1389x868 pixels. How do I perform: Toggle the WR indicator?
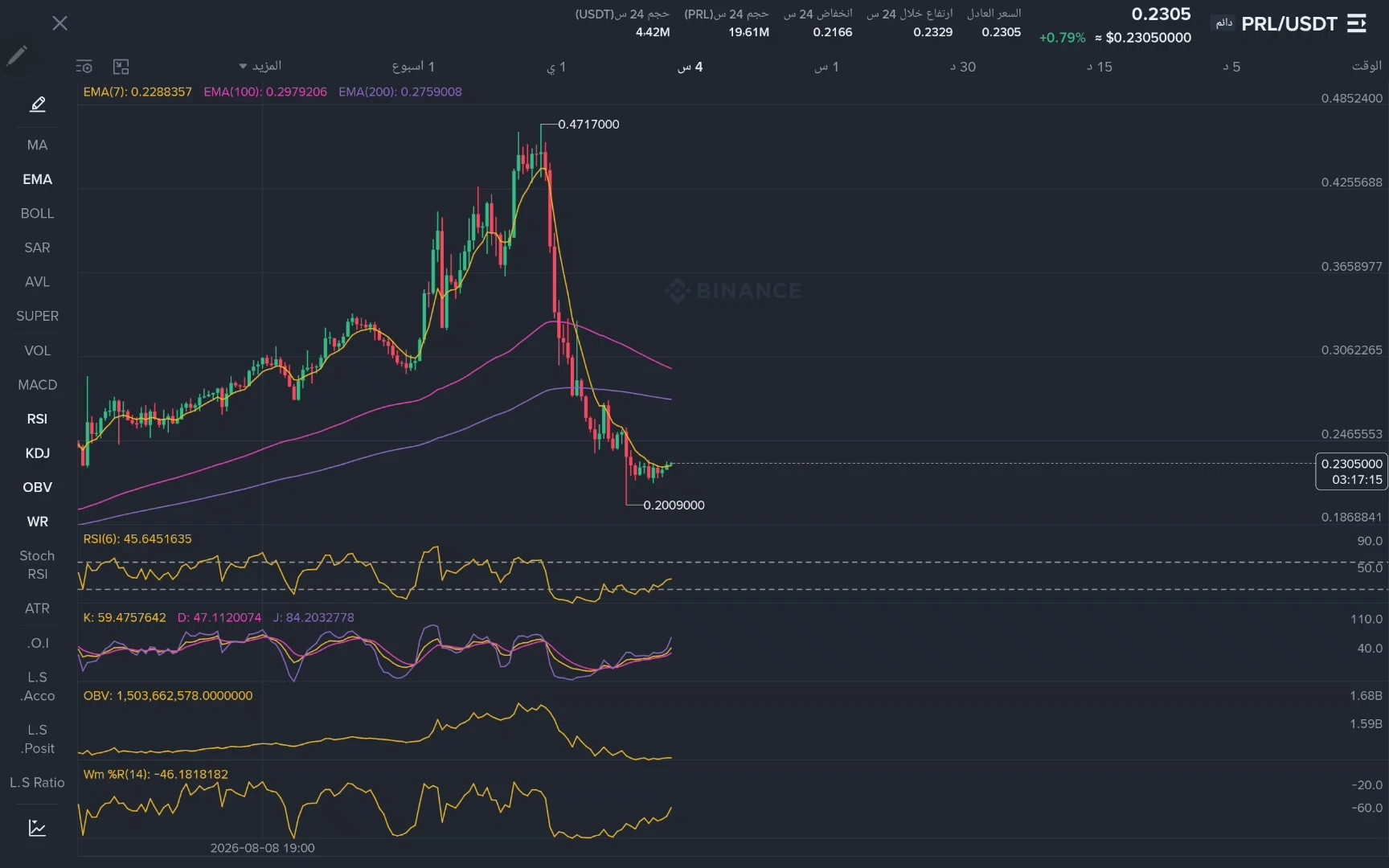pos(38,522)
